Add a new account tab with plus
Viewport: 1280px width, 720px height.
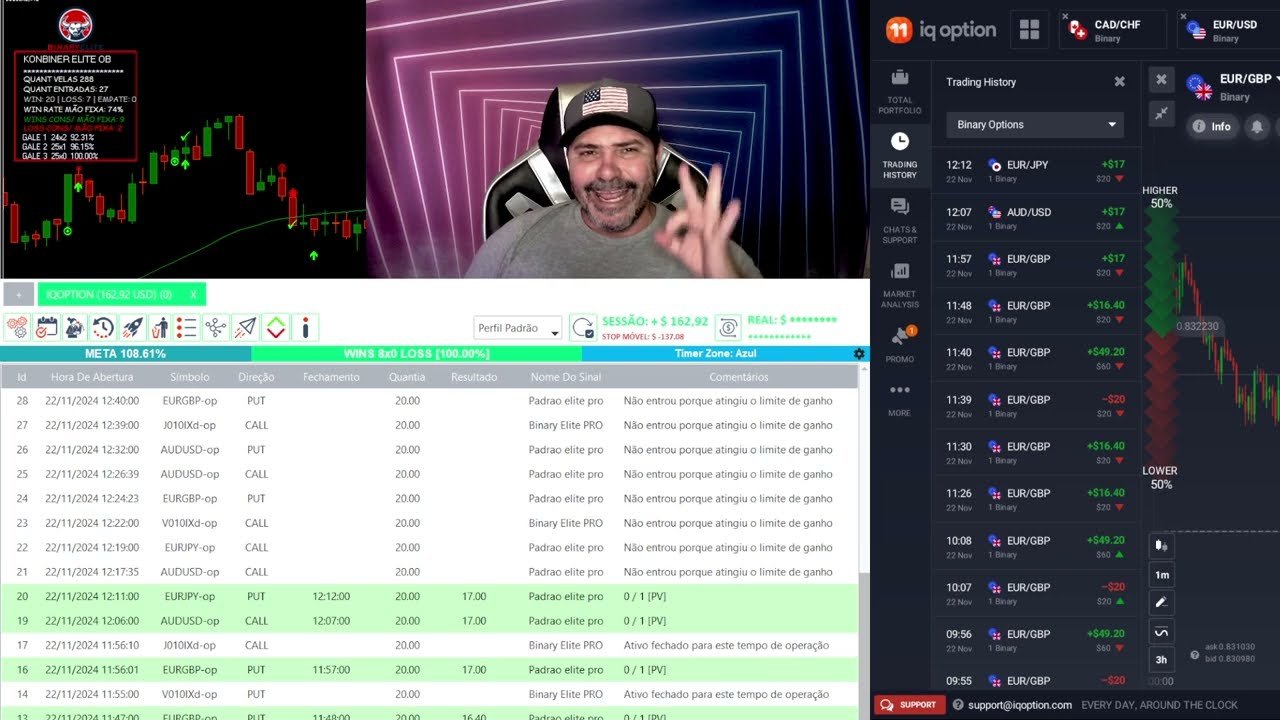click(x=18, y=295)
